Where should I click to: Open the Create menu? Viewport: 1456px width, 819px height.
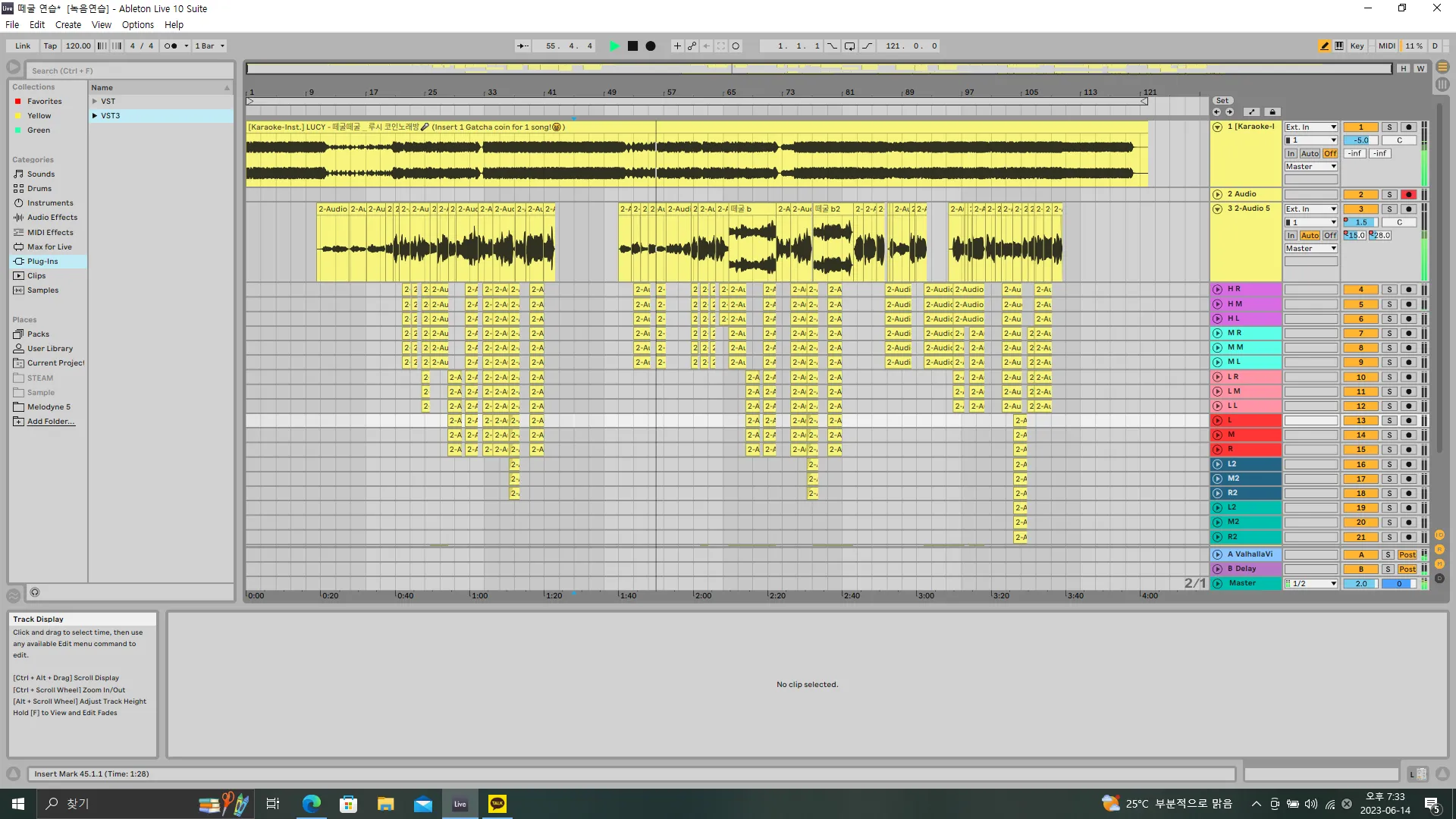(x=67, y=25)
